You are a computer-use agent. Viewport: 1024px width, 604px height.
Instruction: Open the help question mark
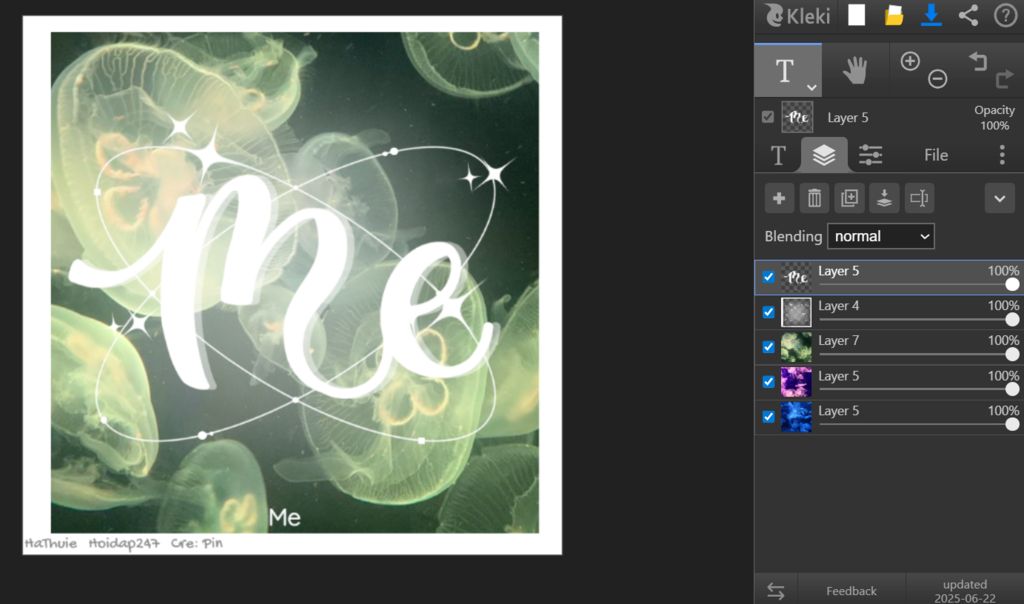click(1005, 14)
